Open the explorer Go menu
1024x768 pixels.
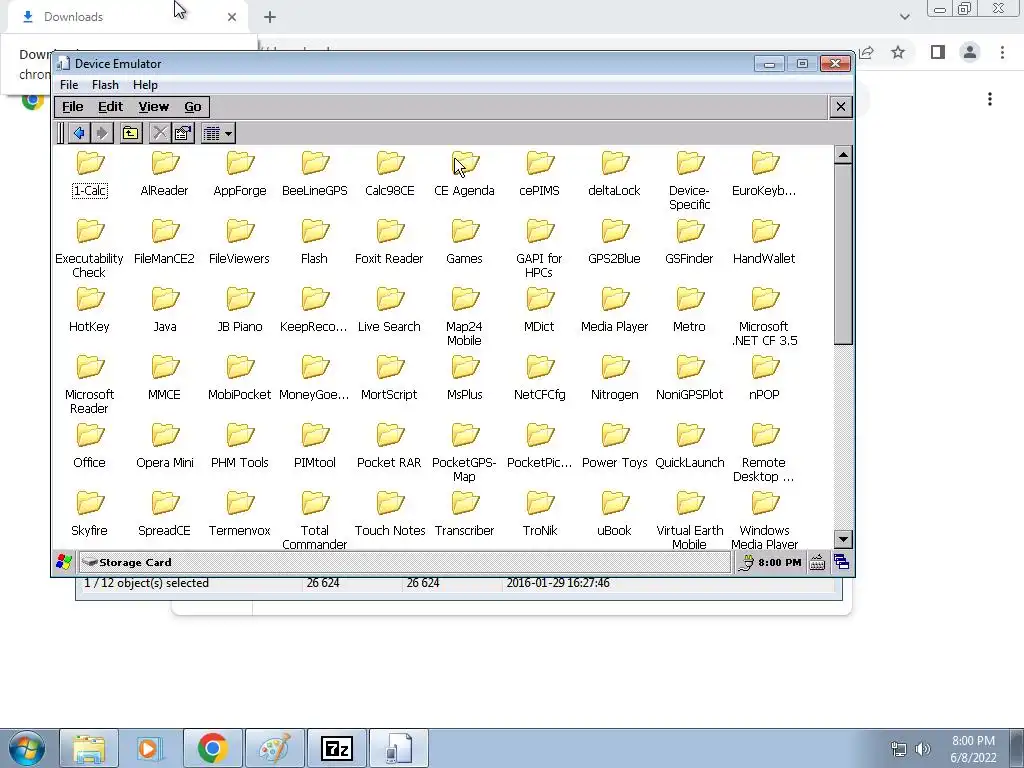pos(192,106)
